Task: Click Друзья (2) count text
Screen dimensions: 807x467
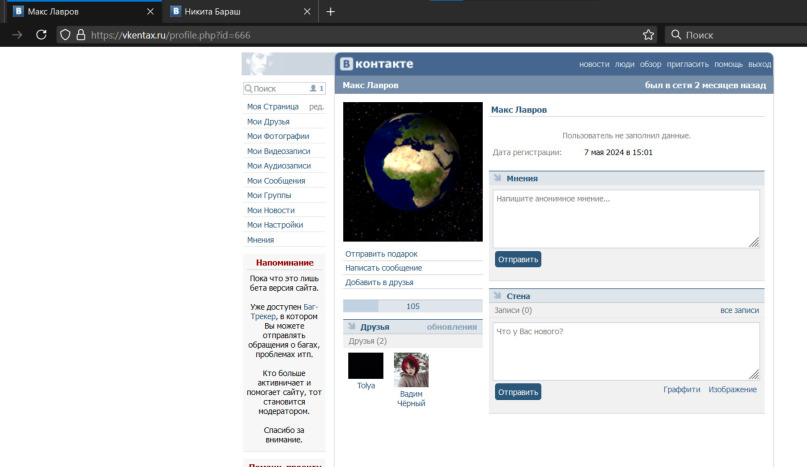Action: click(367, 341)
